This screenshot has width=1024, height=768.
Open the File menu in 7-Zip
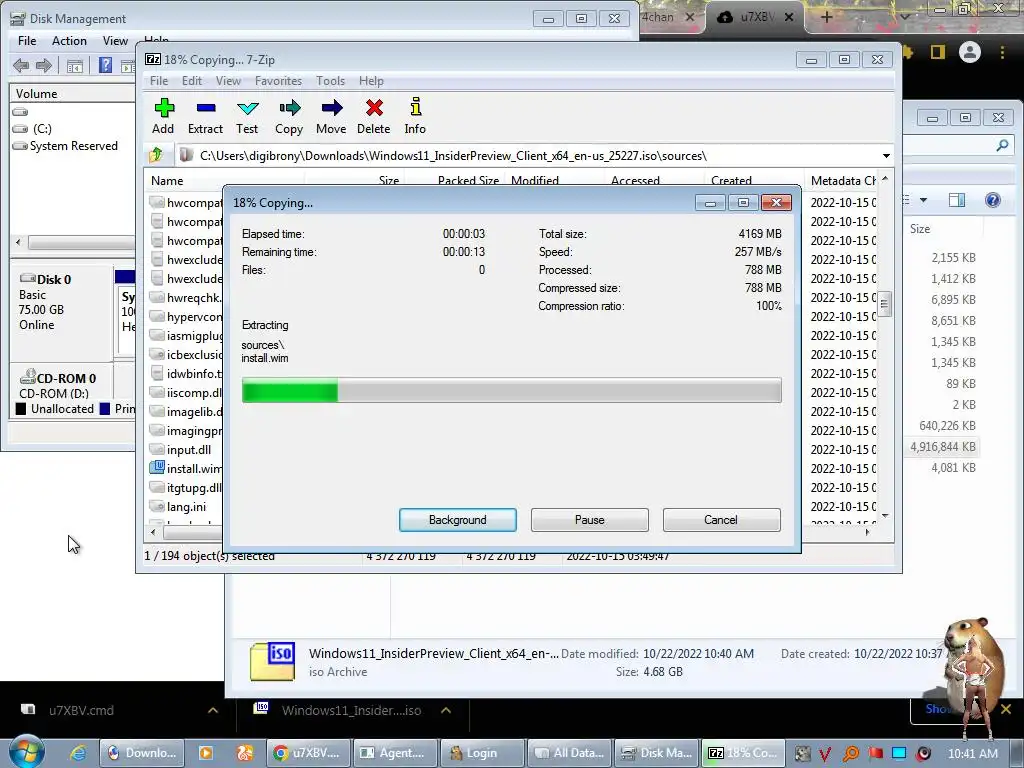point(159,81)
